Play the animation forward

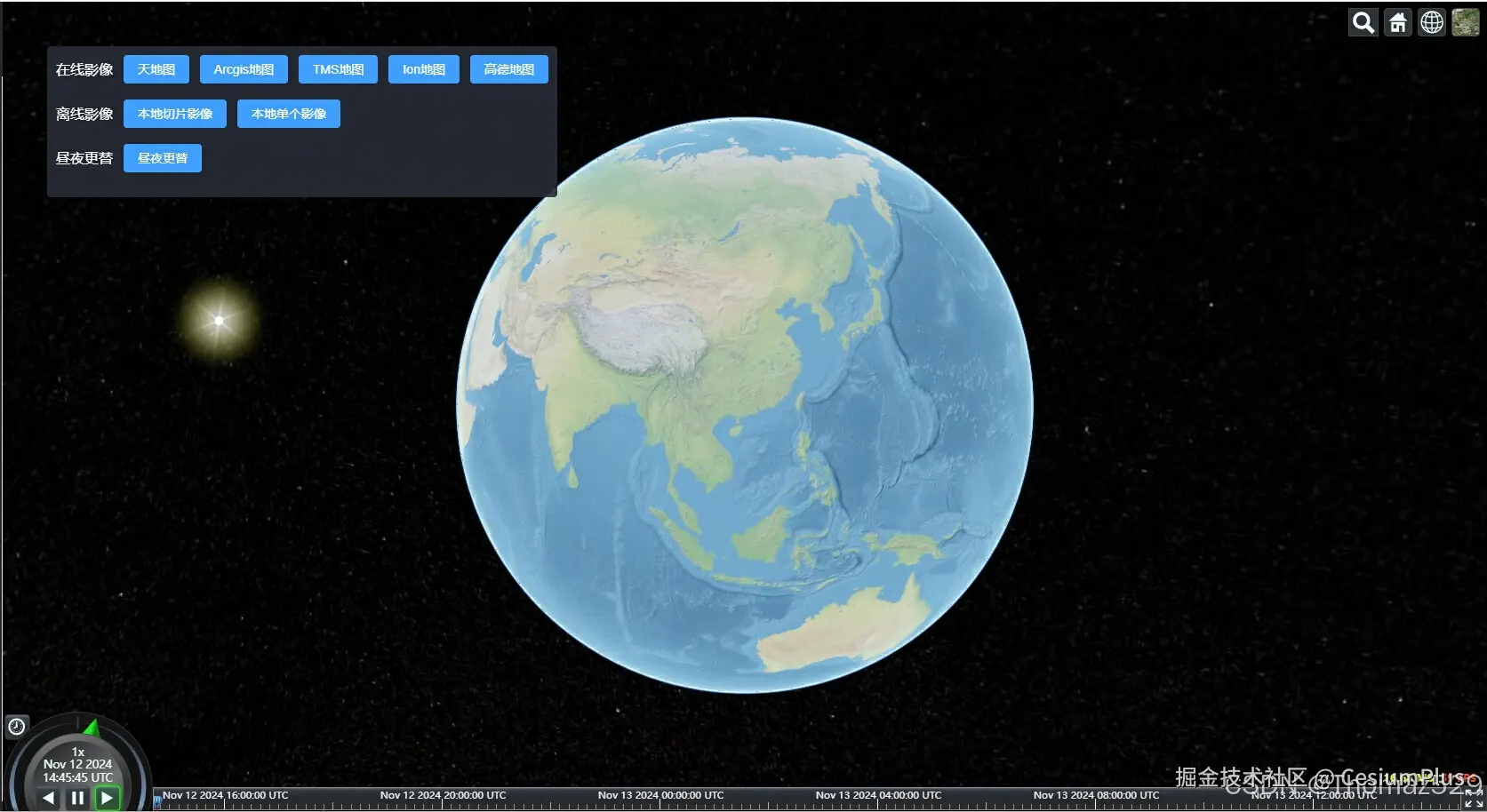click(107, 798)
